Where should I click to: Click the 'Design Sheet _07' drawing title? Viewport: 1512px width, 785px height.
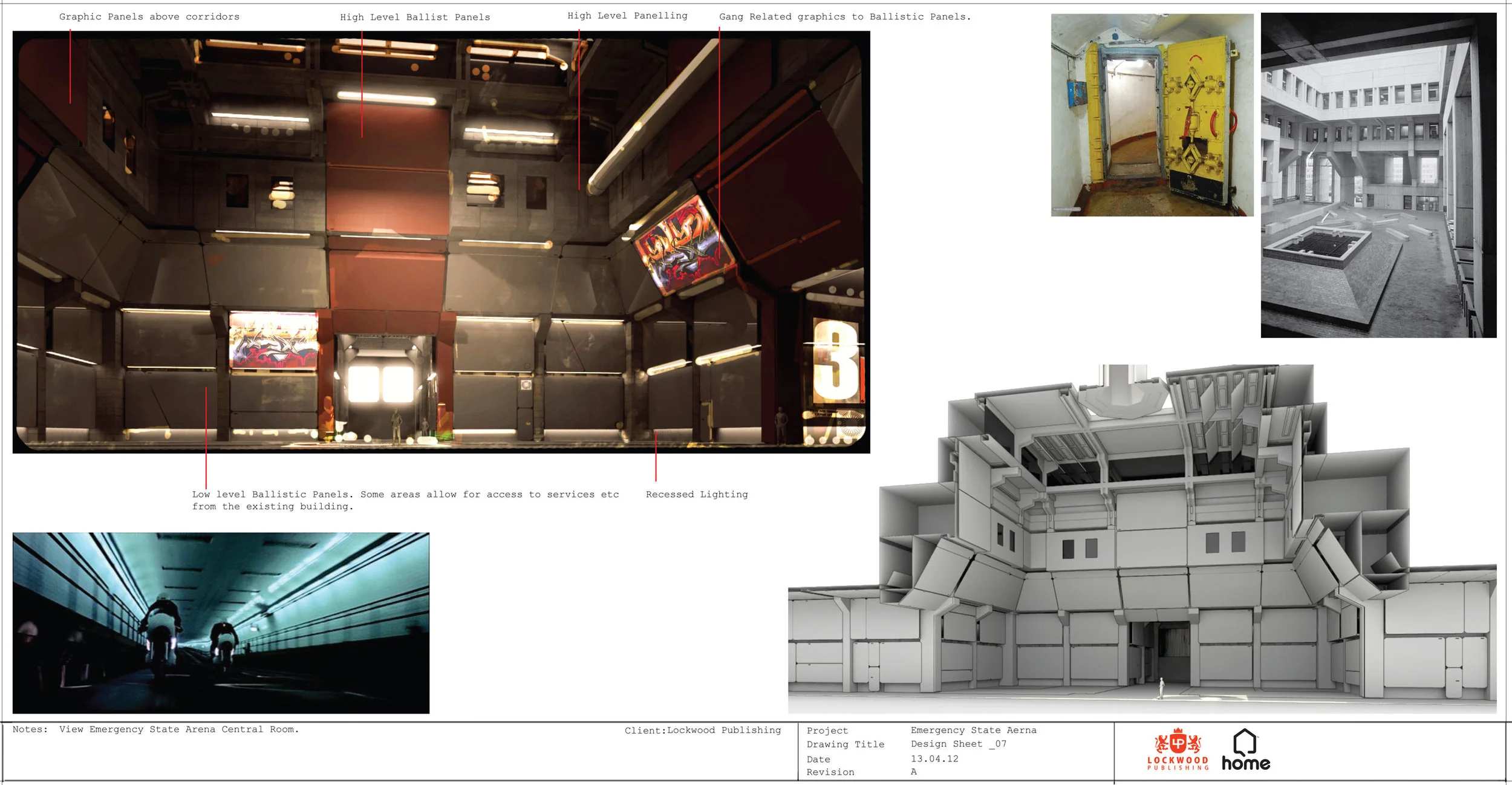coord(959,744)
